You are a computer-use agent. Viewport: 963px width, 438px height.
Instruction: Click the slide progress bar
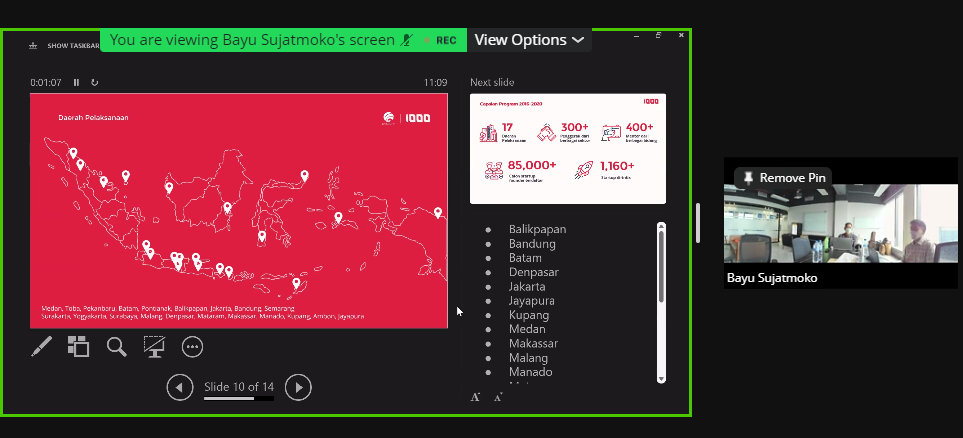238,399
